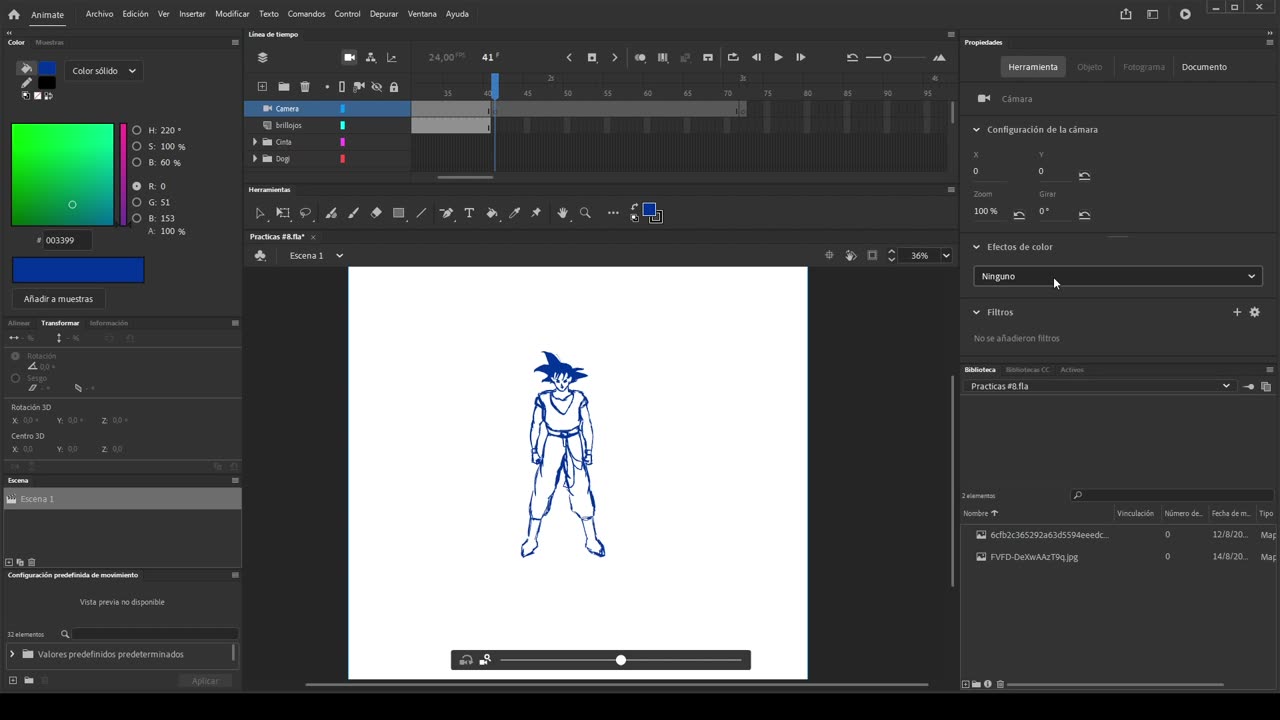Click the on-stage camera zoom slider
Screen dimensions: 1280x720
point(621,660)
